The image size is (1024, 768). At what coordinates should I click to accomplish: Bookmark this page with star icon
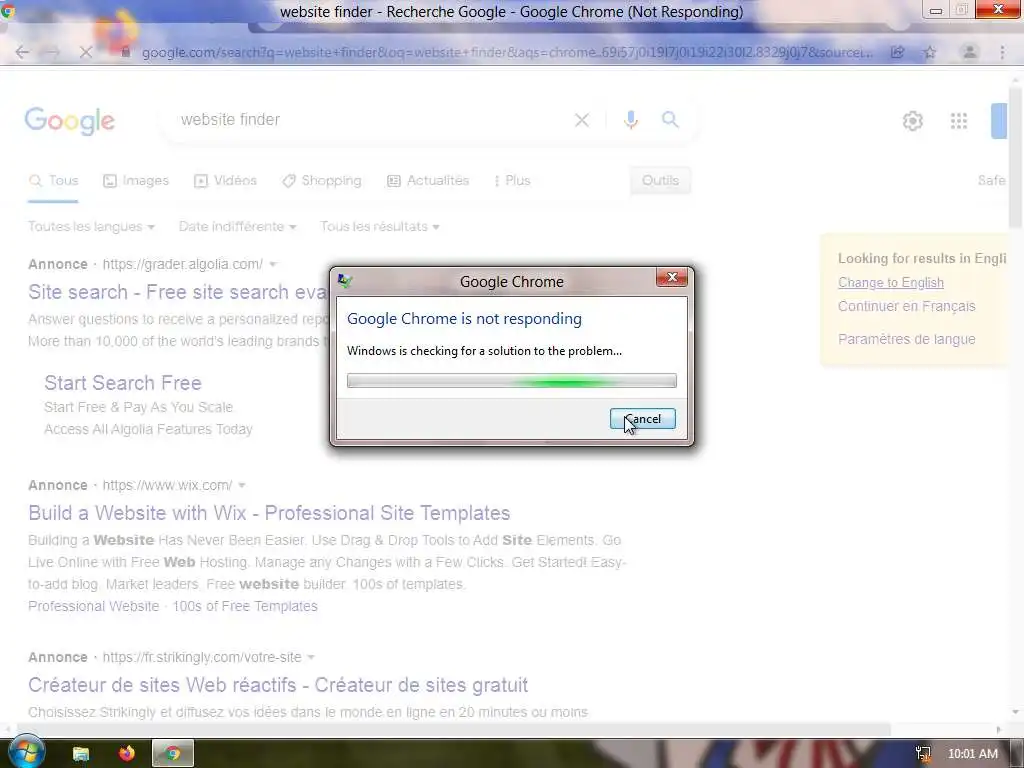pyautogui.click(x=930, y=52)
